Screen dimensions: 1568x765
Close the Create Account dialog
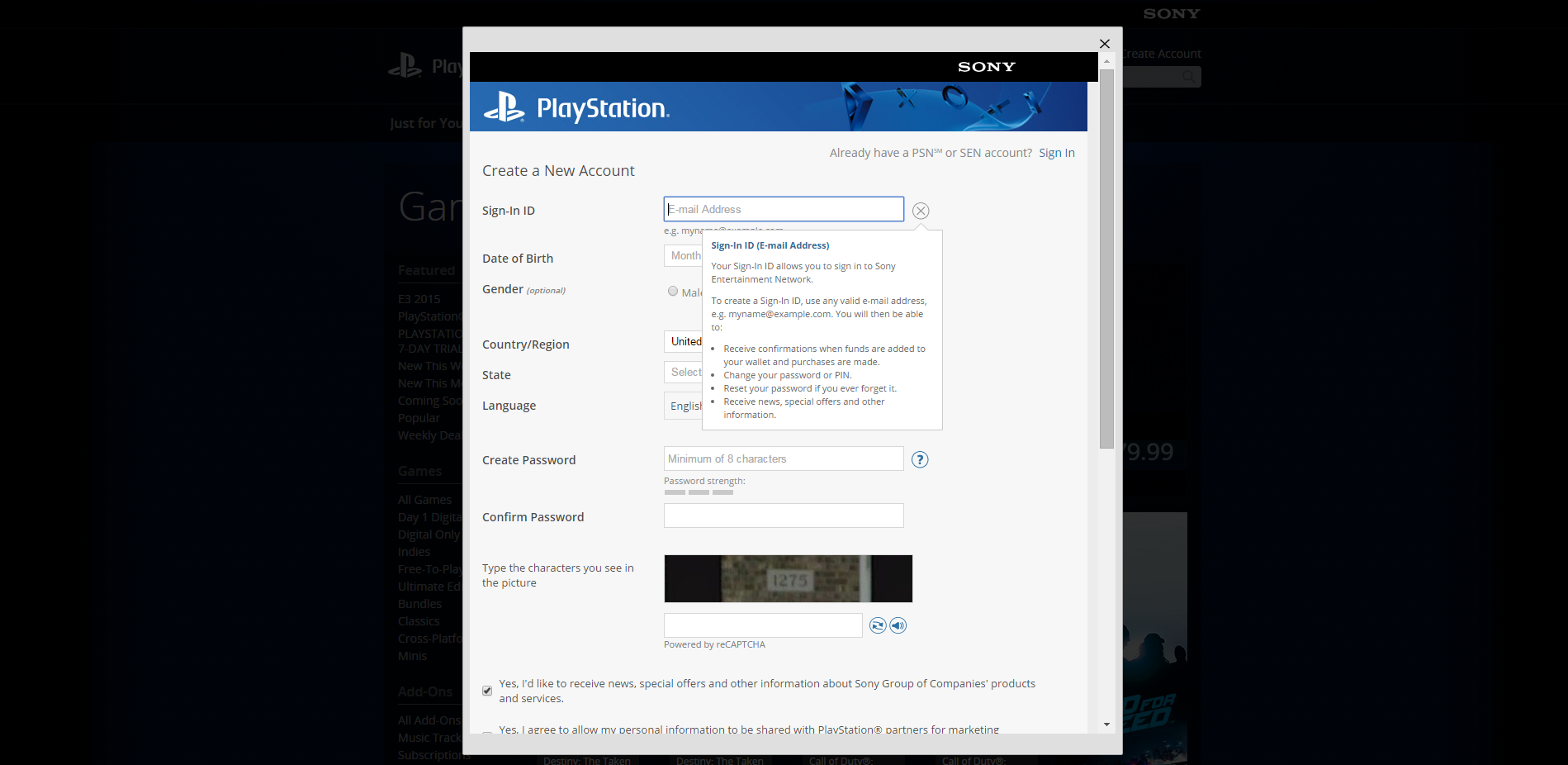click(1105, 44)
